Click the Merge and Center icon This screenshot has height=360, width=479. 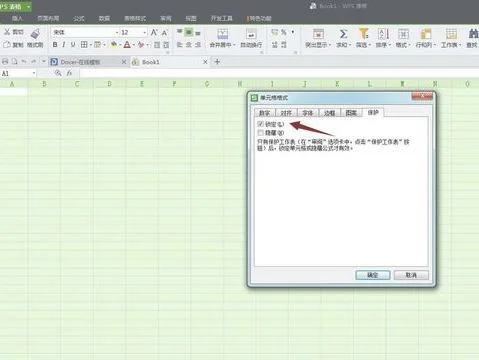click(x=222, y=34)
